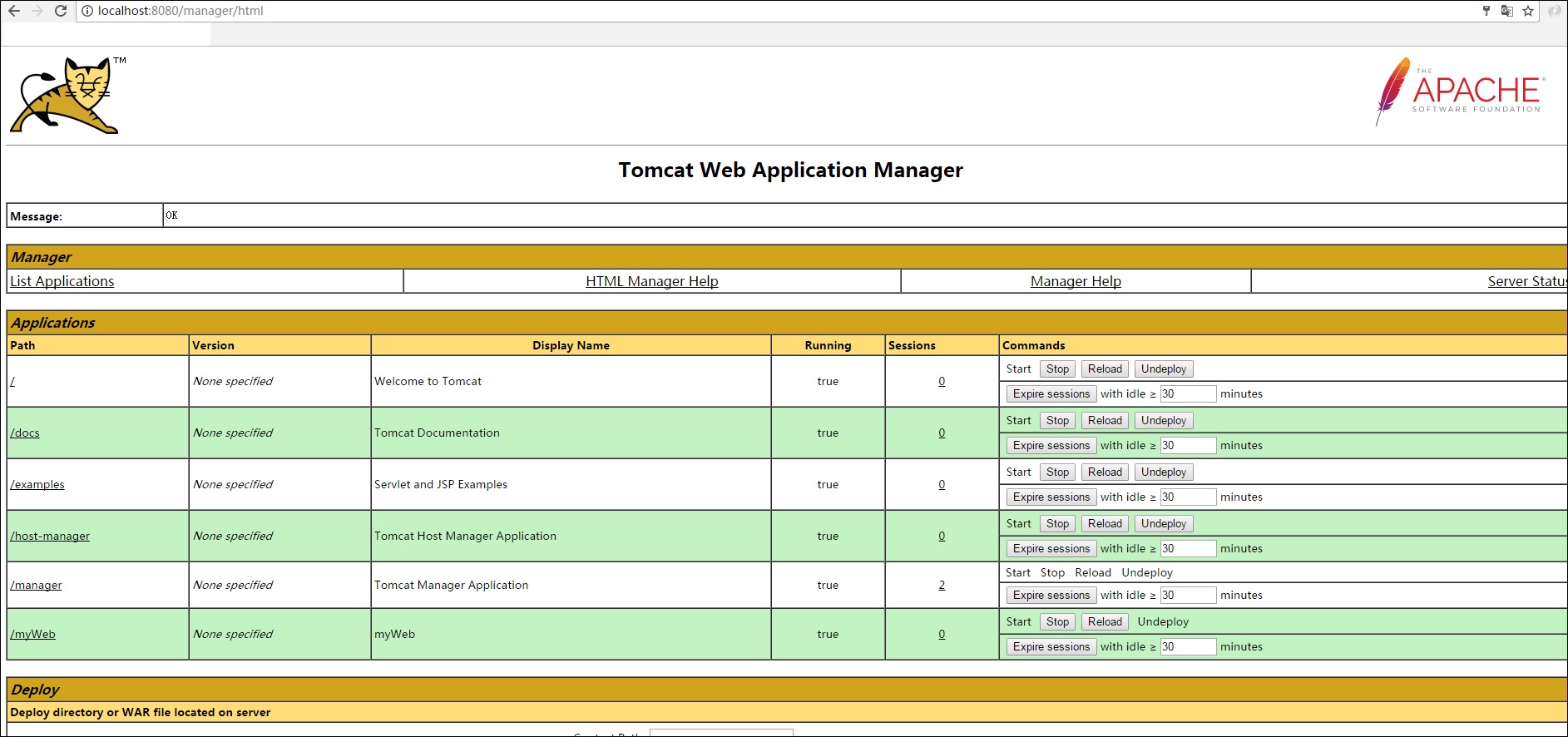Viewport: 1568px width, 737px height.
Task: Expire sessions for /docs application
Action: 1051,445
